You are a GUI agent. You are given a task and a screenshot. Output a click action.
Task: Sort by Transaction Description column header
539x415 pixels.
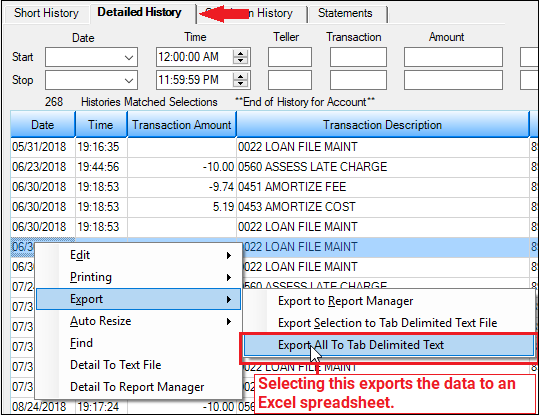(x=383, y=124)
